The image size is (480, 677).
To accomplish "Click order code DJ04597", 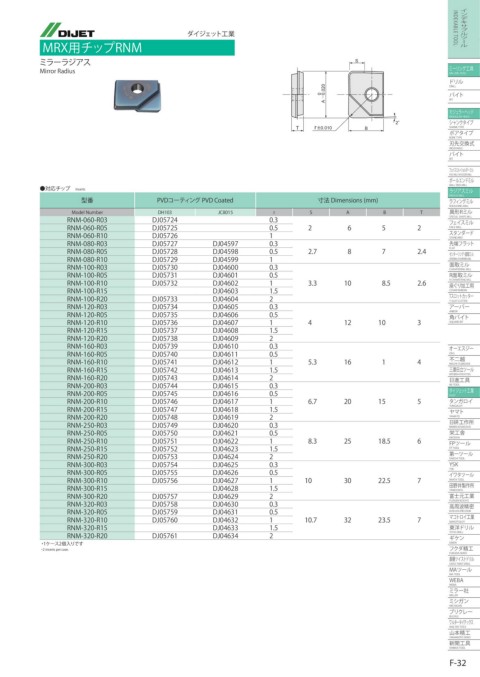I will pos(225,244).
